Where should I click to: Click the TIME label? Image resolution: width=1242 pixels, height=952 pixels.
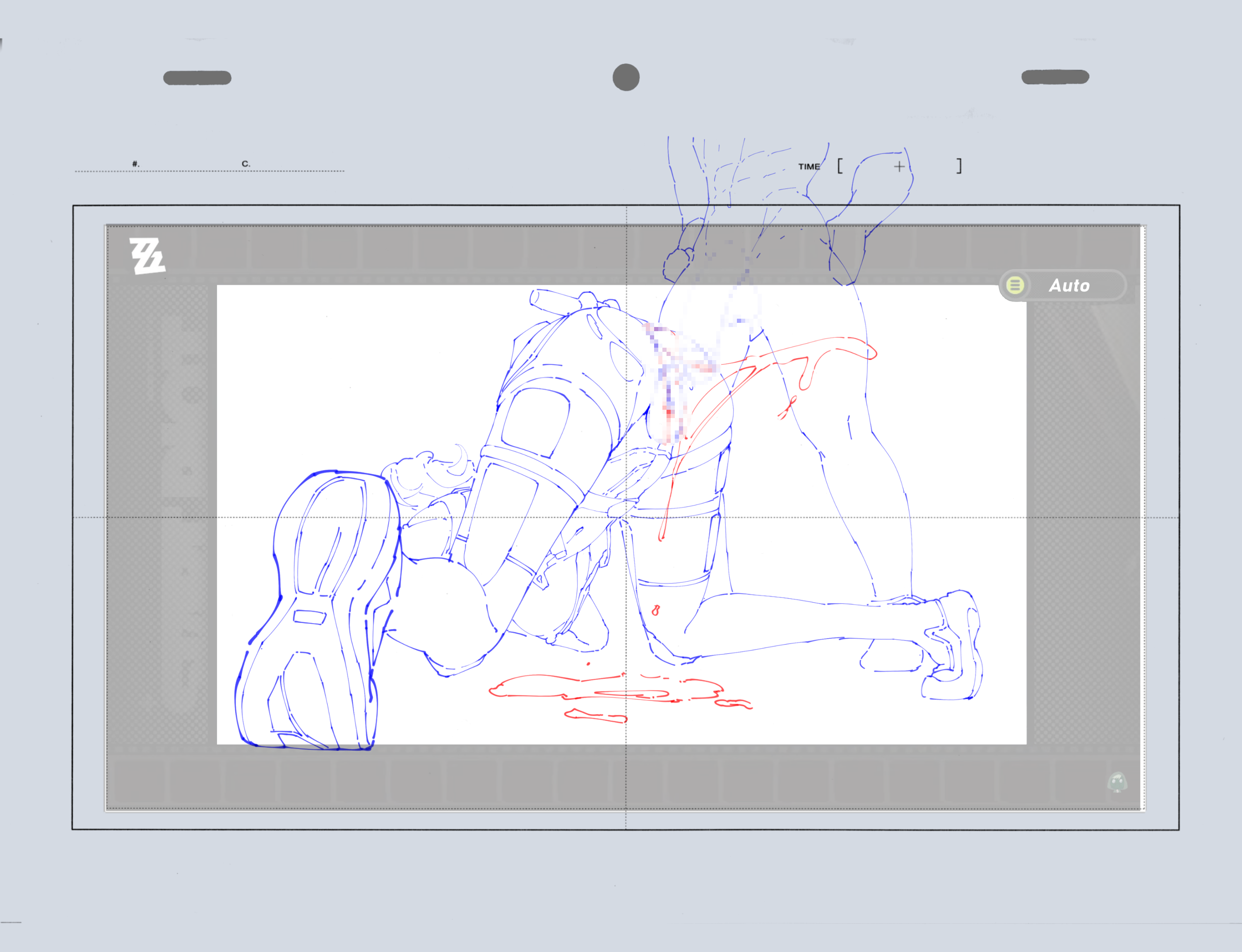[x=809, y=166]
